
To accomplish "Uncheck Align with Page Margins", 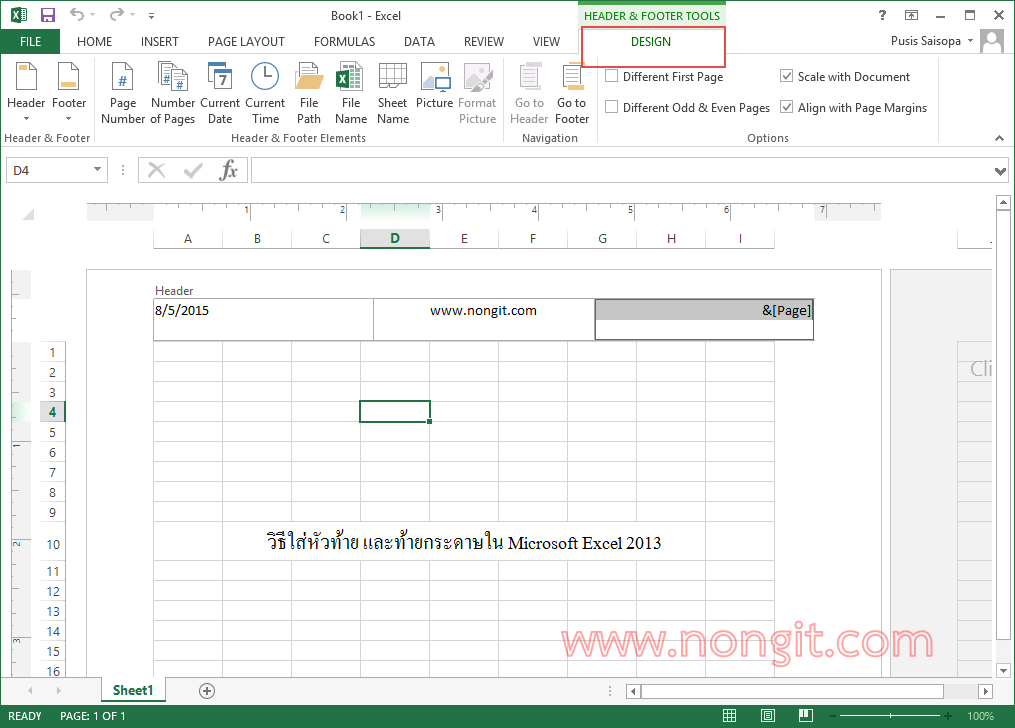I will coord(786,107).
